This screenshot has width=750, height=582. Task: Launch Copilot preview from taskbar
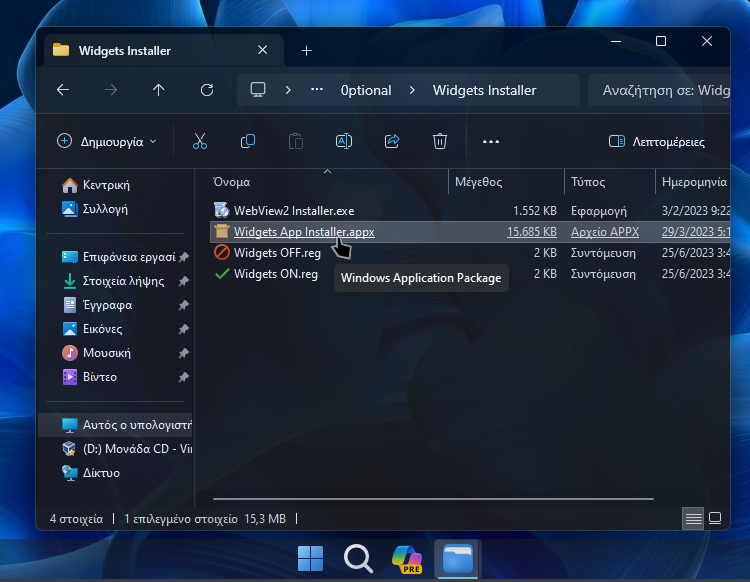point(407,559)
